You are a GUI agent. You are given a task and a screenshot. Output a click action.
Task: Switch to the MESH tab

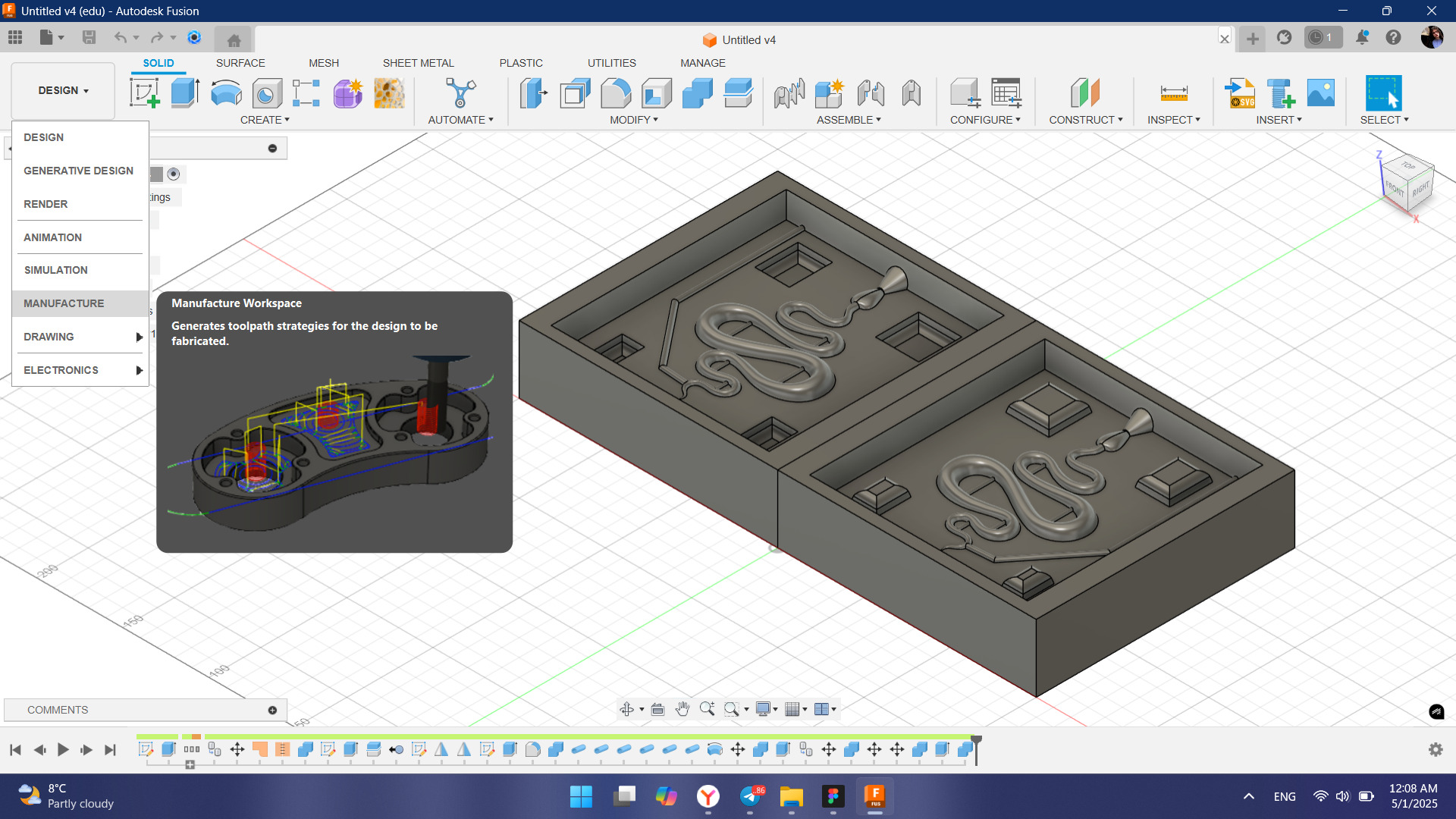point(324,63)
